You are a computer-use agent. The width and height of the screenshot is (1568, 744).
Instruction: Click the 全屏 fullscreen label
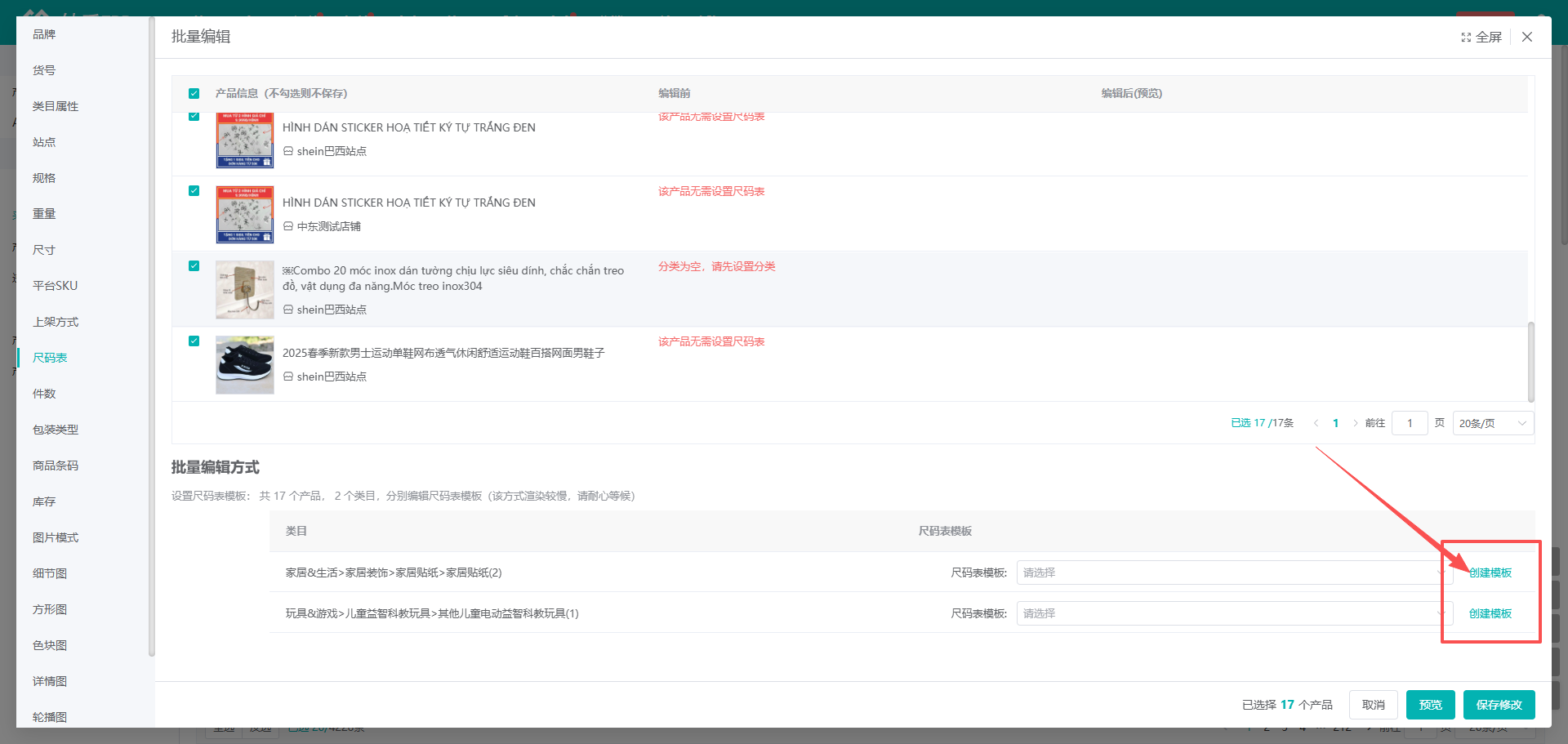coord(1489,38)
